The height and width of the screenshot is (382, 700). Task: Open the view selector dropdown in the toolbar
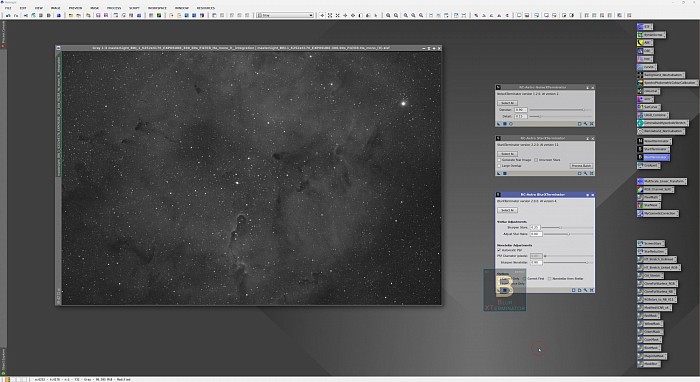coord(285,15)
